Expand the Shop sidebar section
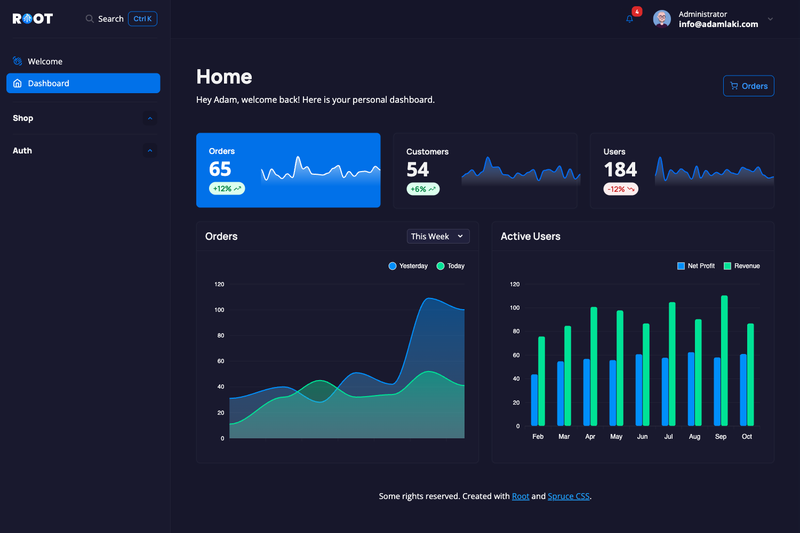This screenshot has height=533, width=800. pyautogui.click(x=83, y=118)
